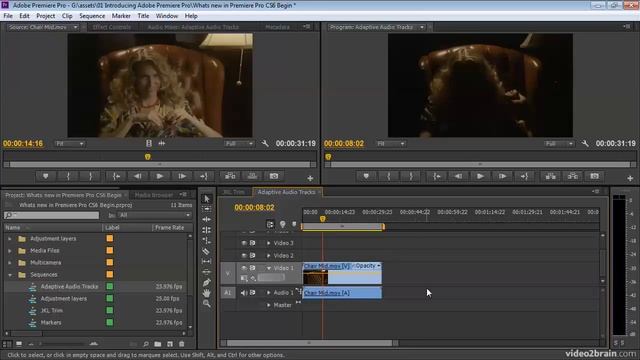The height and width of the screenshot is (360, 640).
Task: Expand Audio 1 track
Action: [x=269, y=293]
